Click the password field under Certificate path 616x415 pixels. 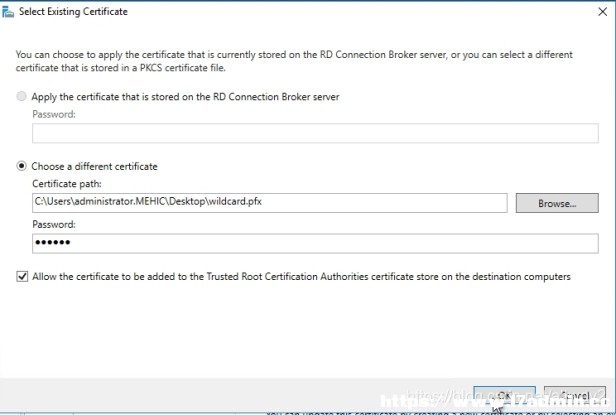tap(315, 243)
